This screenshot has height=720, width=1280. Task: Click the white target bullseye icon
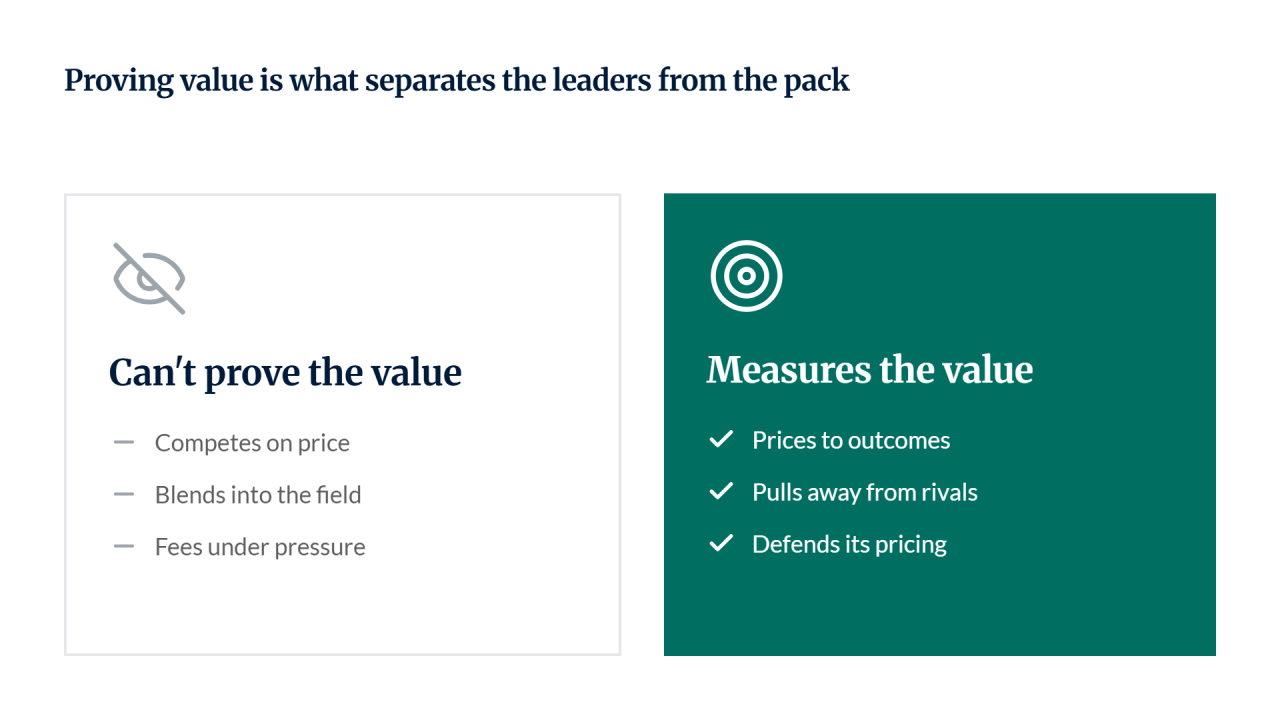click(746, 276)
